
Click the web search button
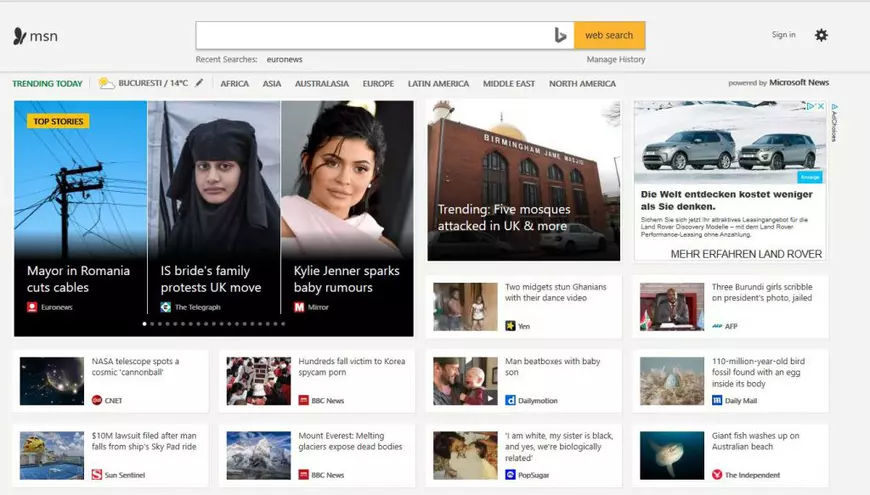(609, 35)
